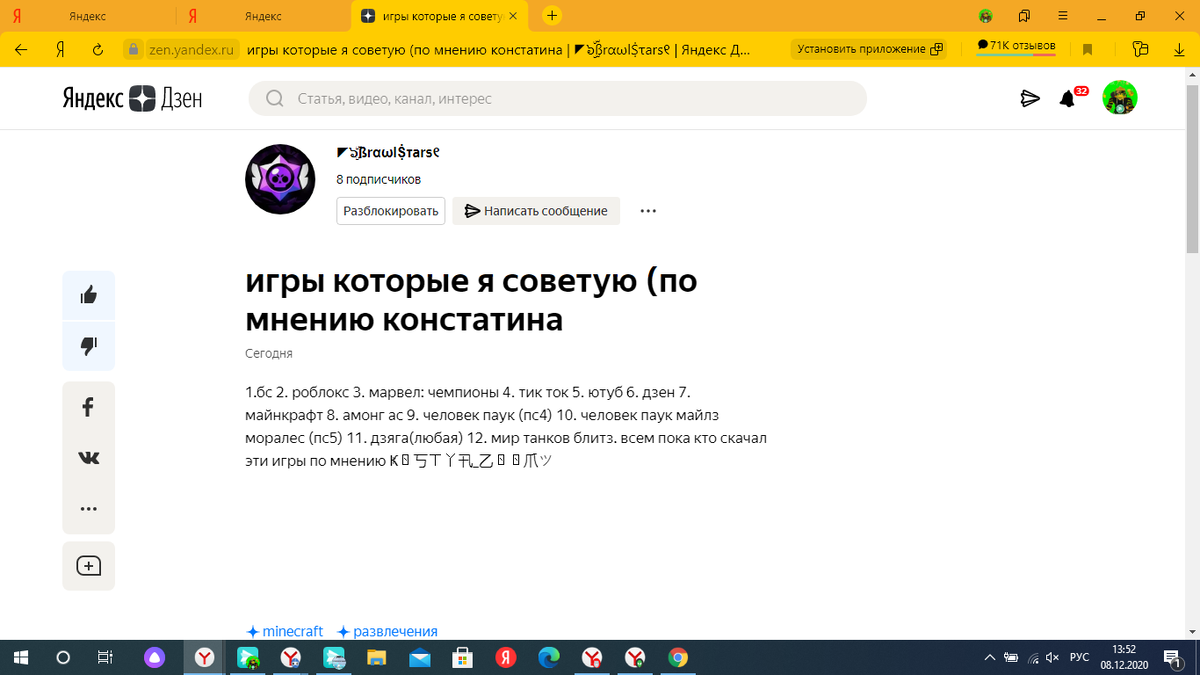Image resolution: width=1200 pixels, height=675 pixels.
Task: Open a new browser tab with the plus
Action: 550,16
